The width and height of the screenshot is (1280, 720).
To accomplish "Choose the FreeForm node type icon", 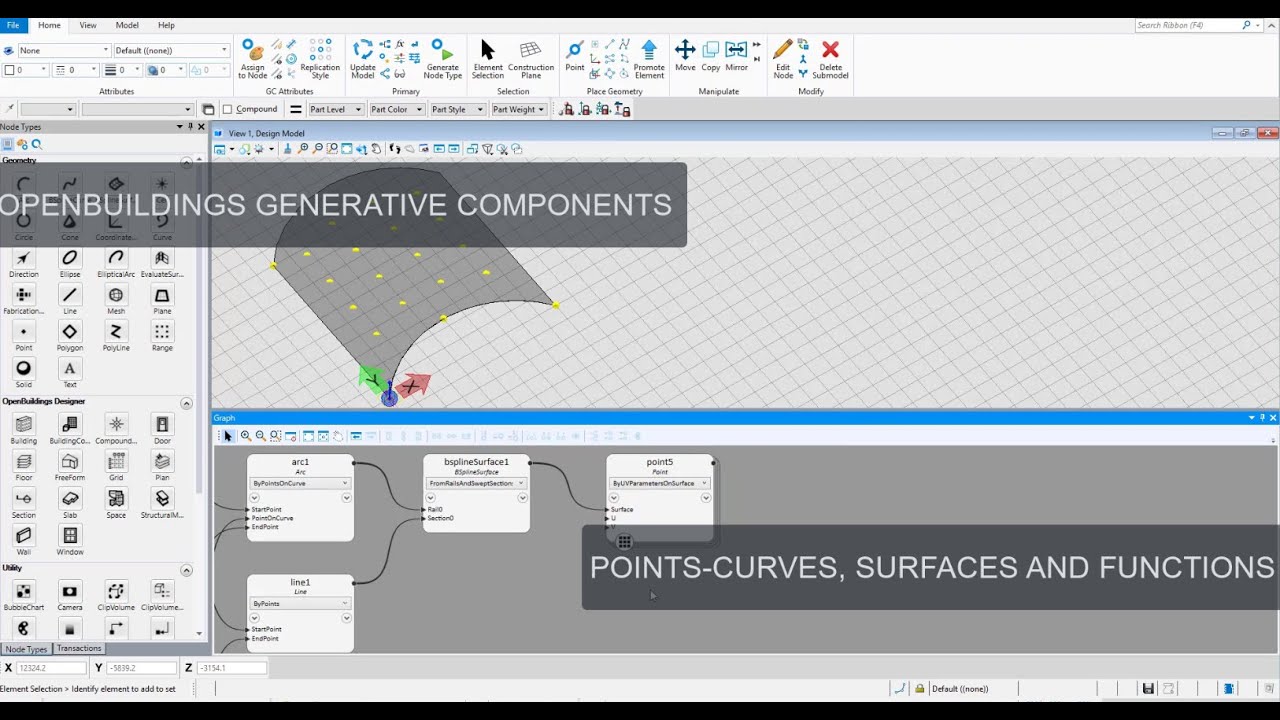I will [x=70, y=461].
